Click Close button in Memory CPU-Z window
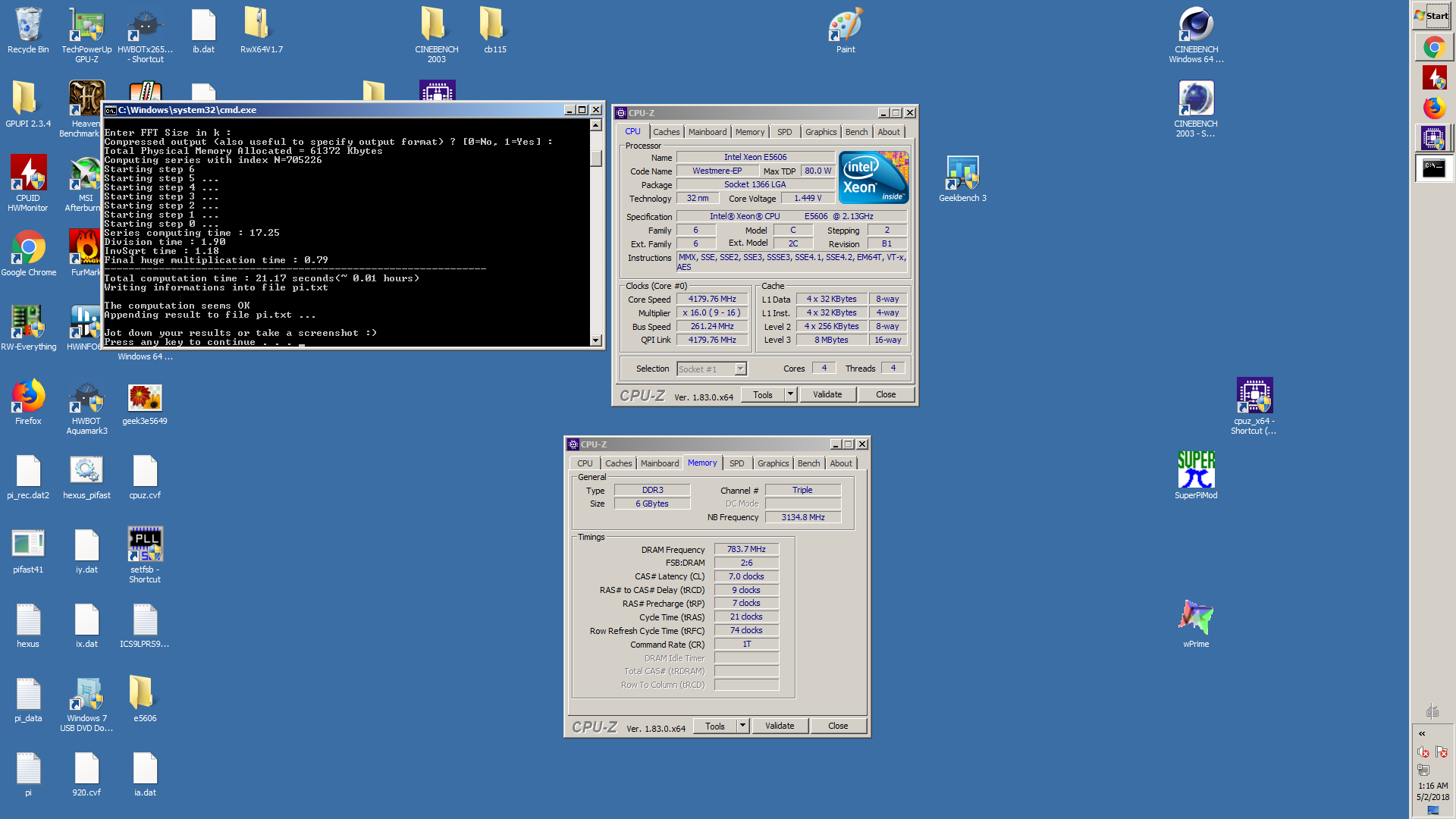The height and width of the screenshot is (819, 1456). (838, 726)
